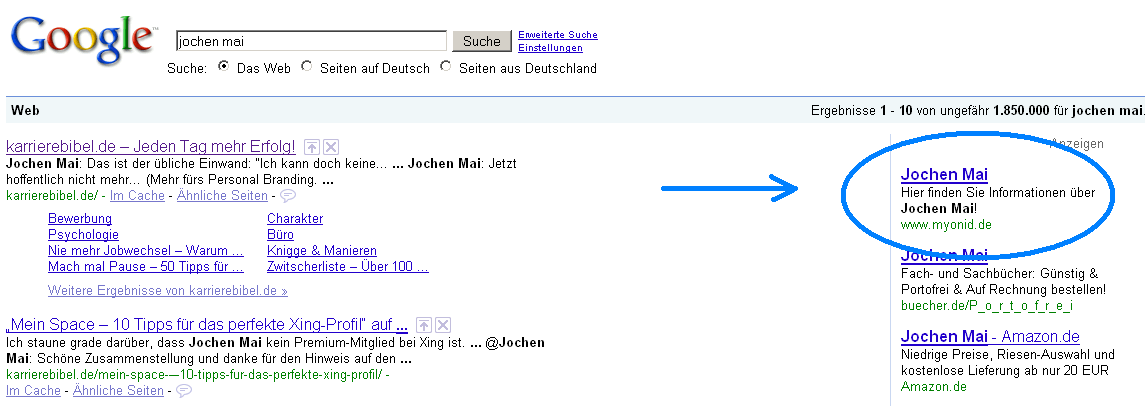Open the Bewerbung sitelink
1145x406 pixels.
click(80, 218)
